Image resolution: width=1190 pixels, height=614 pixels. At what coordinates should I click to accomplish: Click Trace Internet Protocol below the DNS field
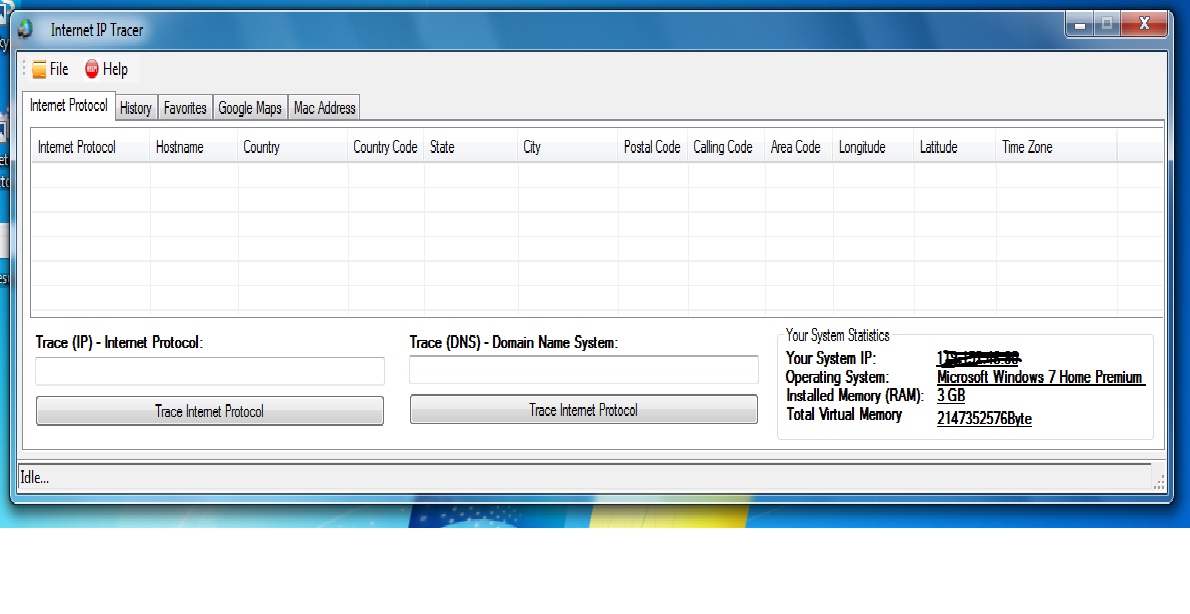[583, 408]
